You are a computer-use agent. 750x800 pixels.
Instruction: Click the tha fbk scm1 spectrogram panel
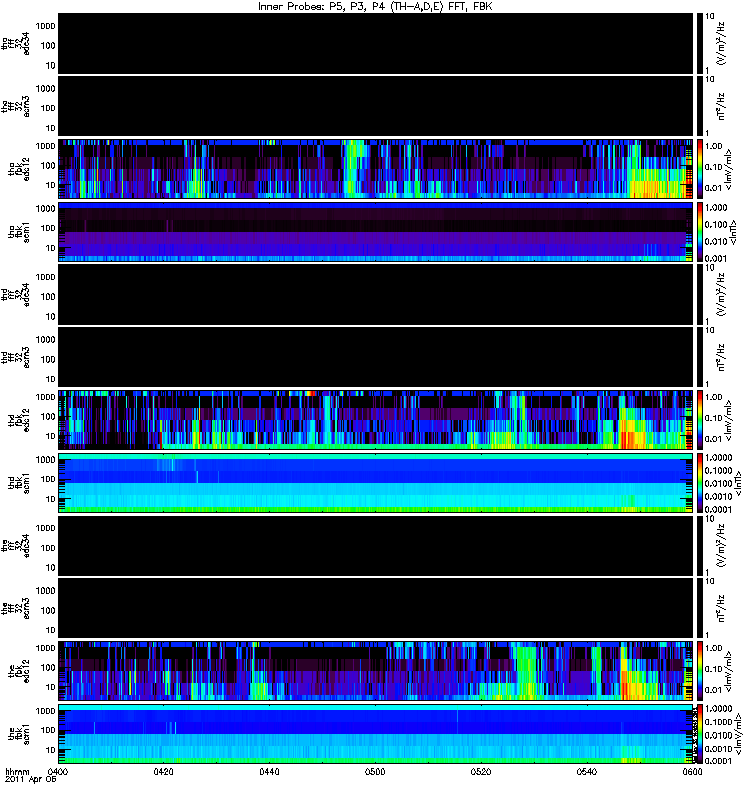[x=376, y=232]
